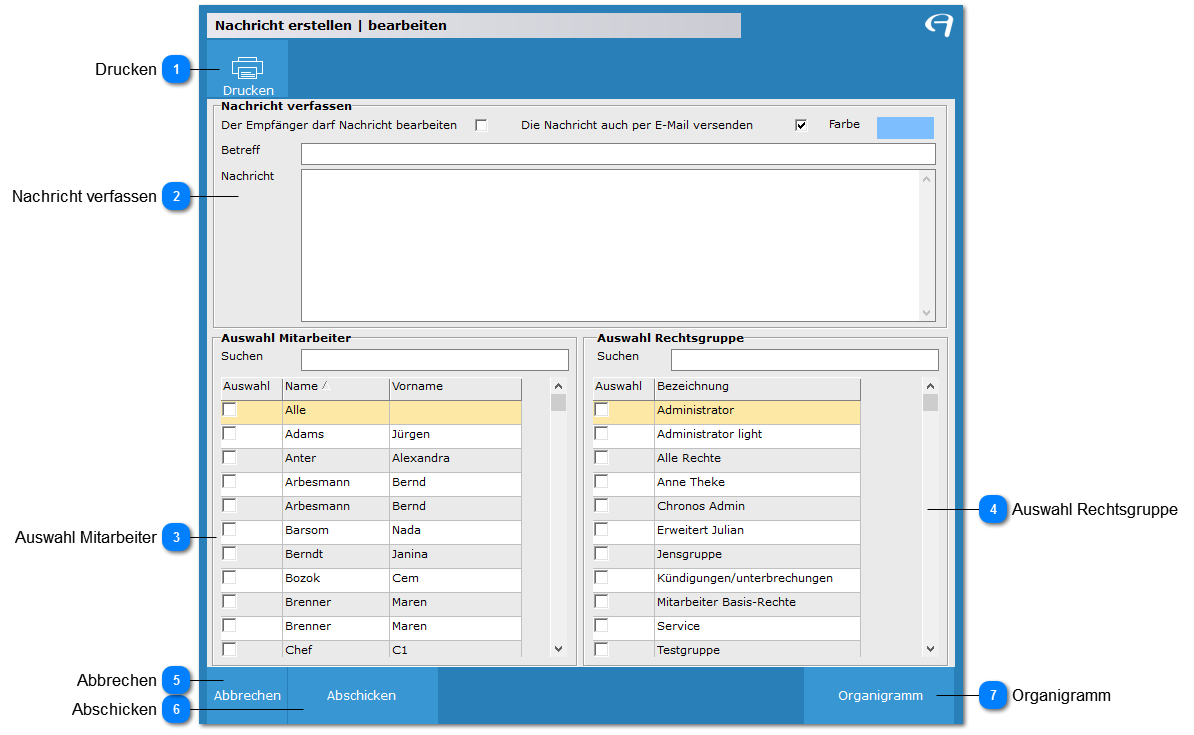
Task: Click into the Nachricht text area
Action: (611, 245)
